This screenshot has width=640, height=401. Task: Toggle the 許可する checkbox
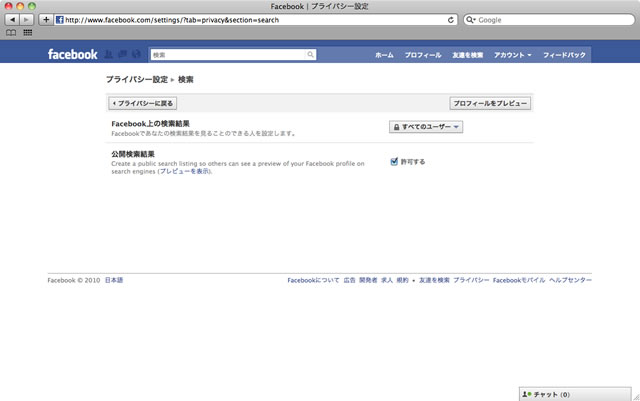pos(394,162)
